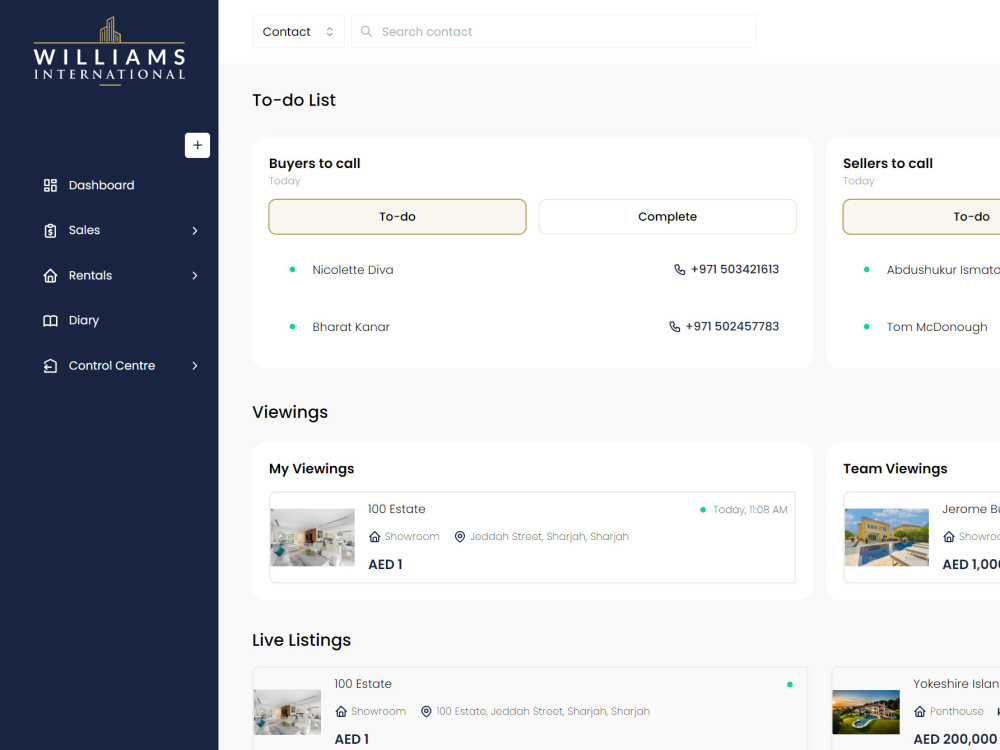Open Team Viewings villa pool thumbnail
The height and width of the screenshot is (750, 1000).
pyautogui.click(x=886, y=537)
